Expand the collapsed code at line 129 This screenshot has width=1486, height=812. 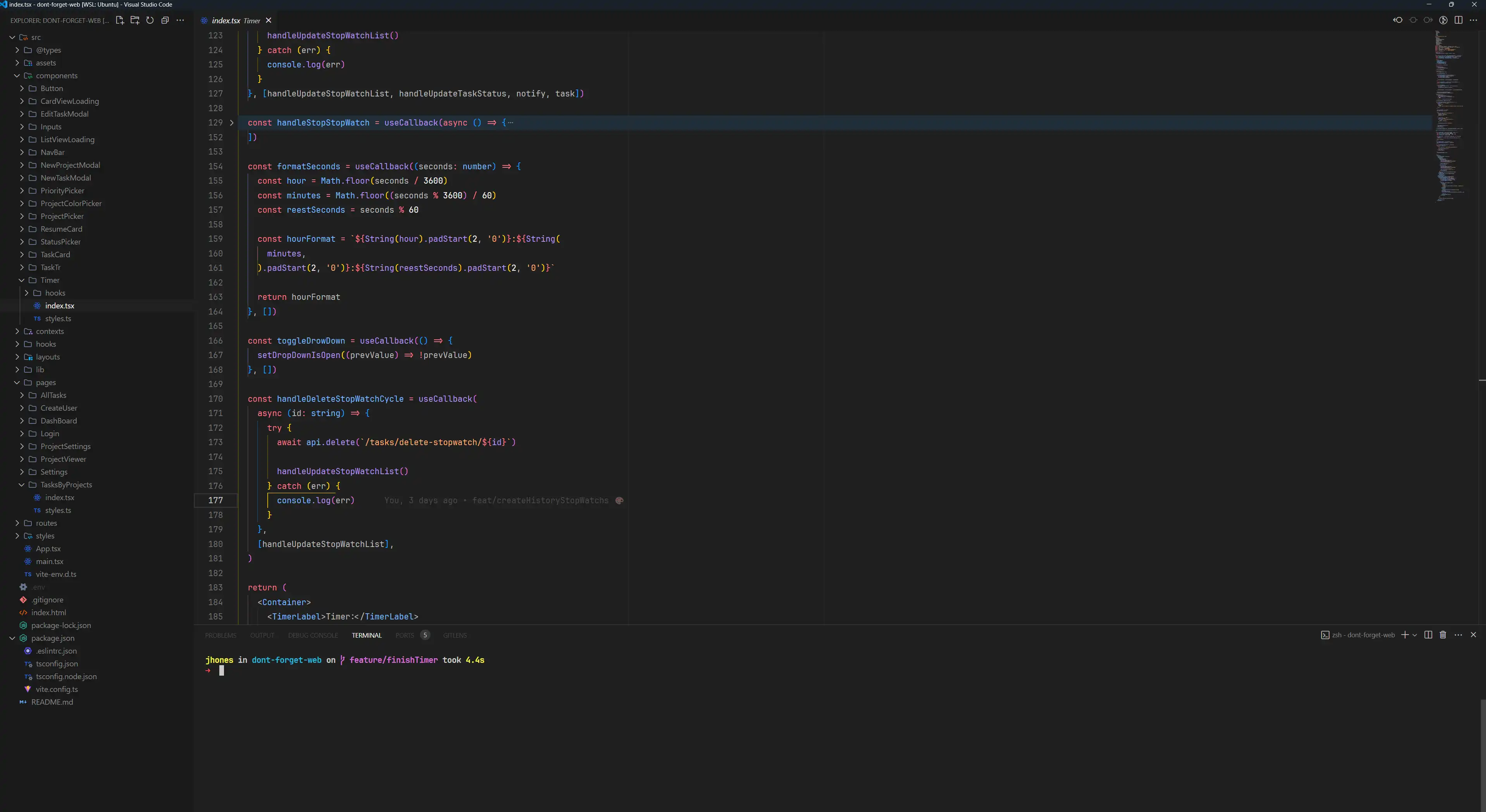[231, 123]
